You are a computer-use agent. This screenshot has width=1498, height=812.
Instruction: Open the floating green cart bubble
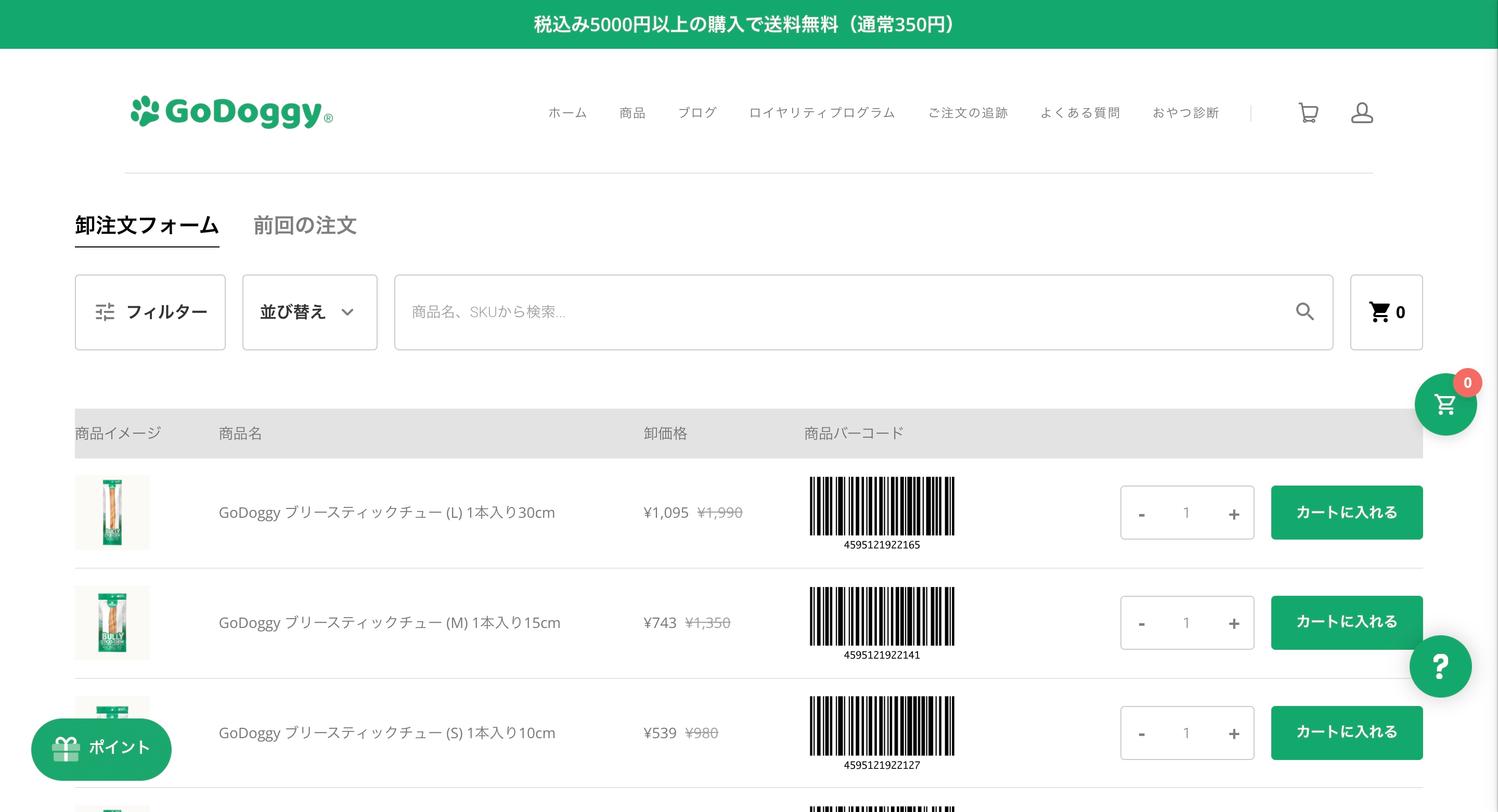click(1445, 404)
